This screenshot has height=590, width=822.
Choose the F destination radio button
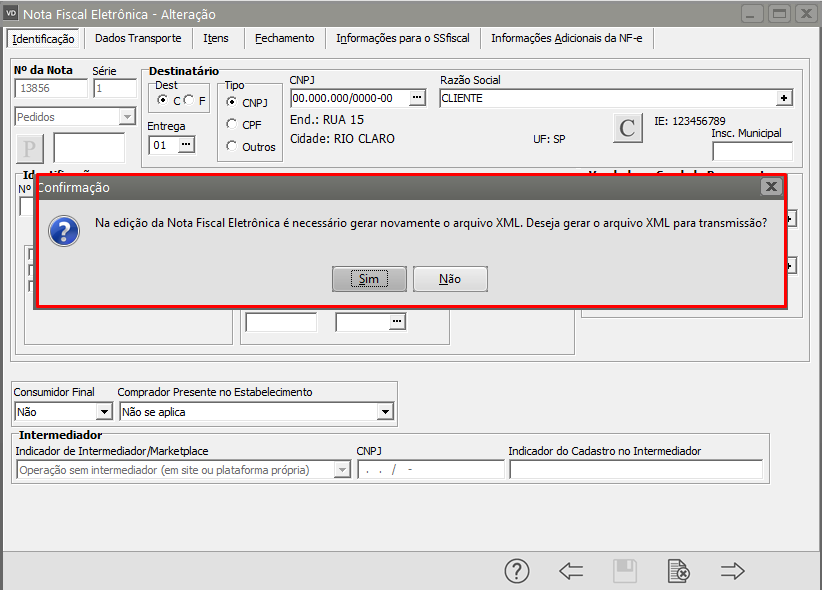[x=189, y=101]
